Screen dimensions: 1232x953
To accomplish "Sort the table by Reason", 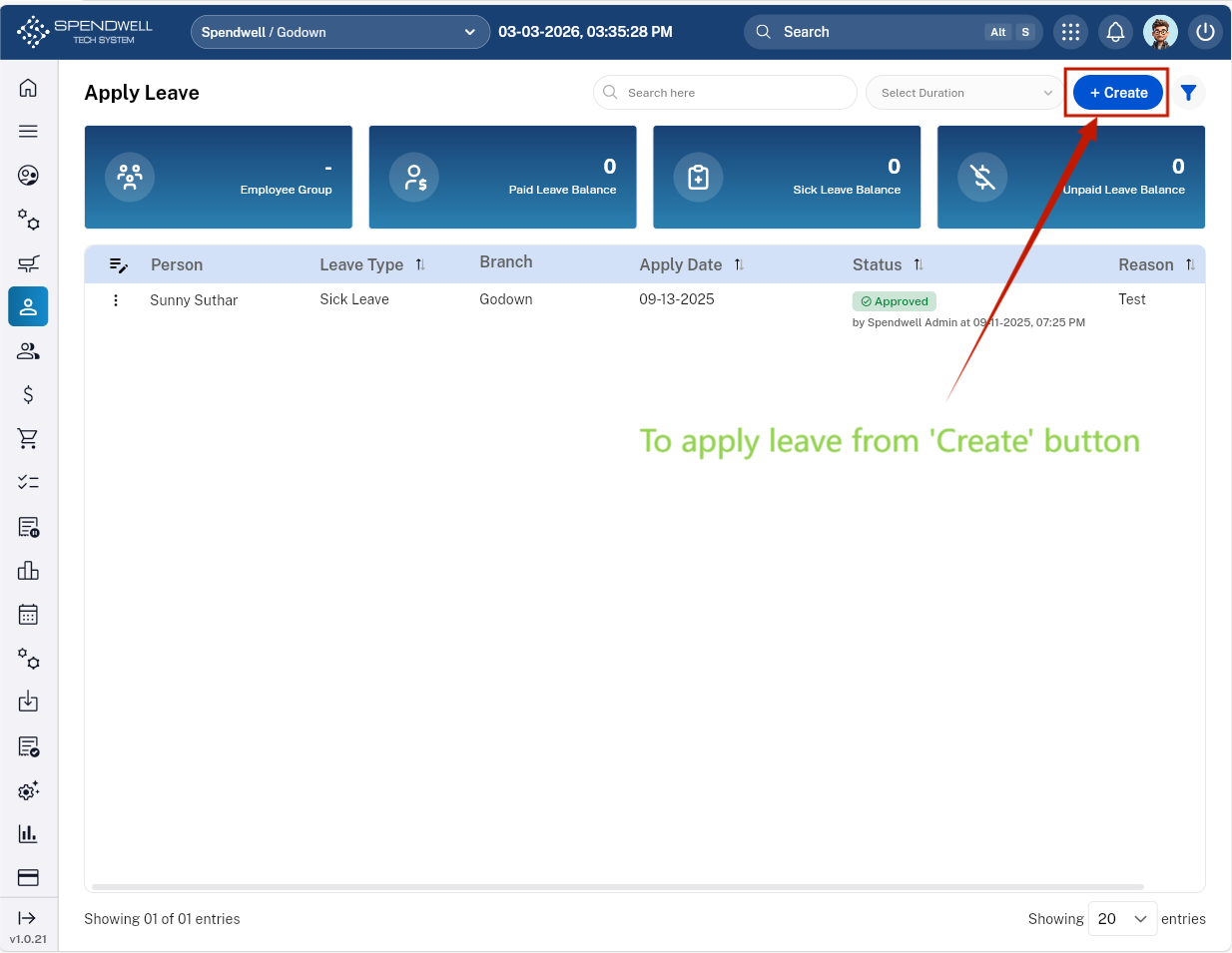I will 1190,264.
